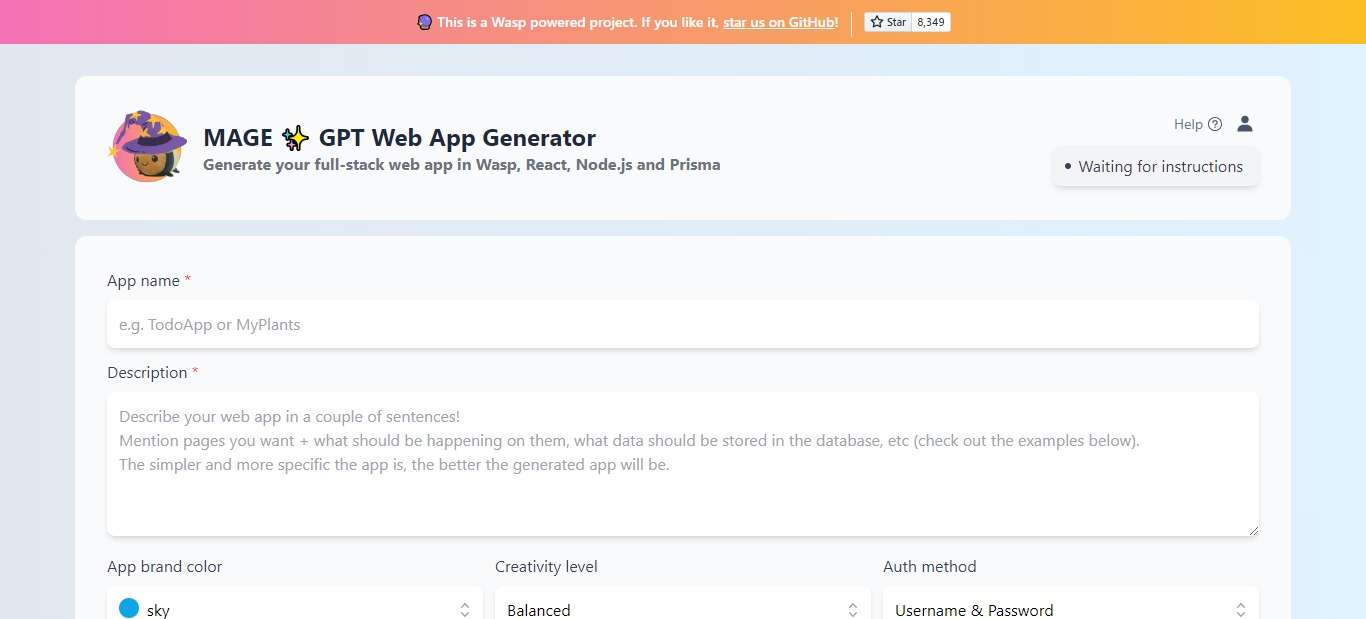Click the "Description" field label
This screenshot has width=1366, height=619.
point(147,373)
